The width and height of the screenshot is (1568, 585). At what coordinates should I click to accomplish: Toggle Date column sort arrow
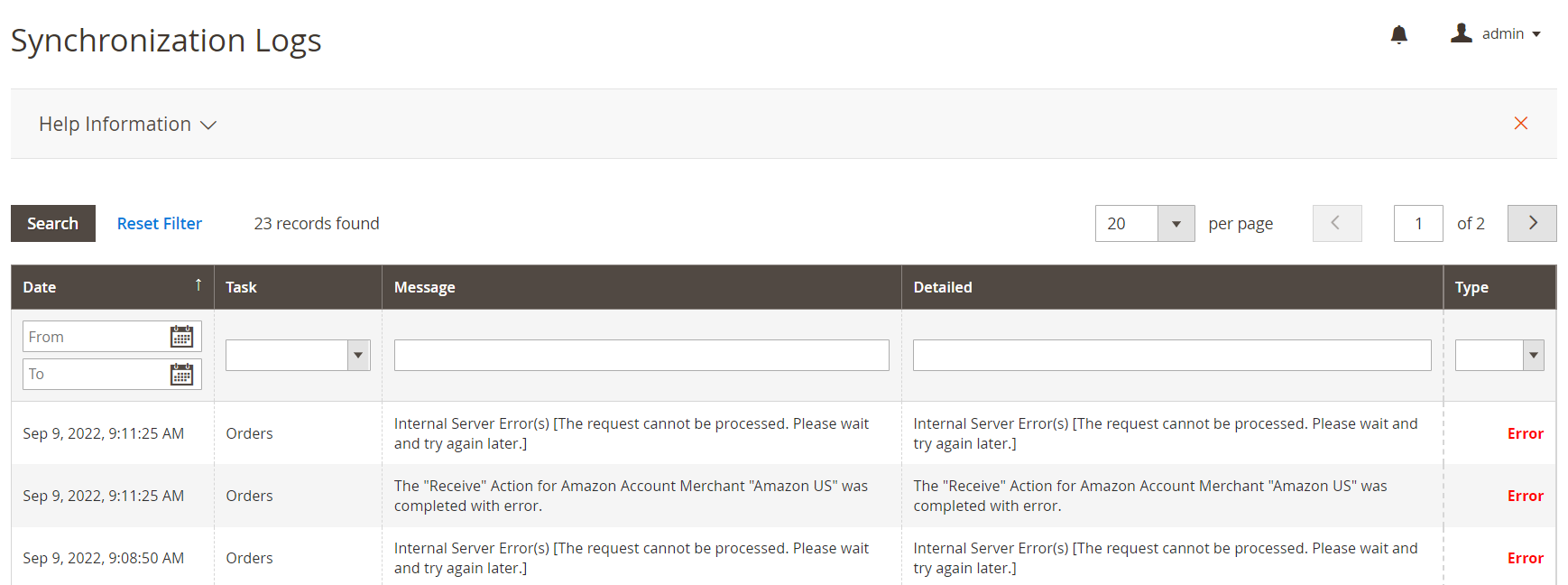click(x=198, y=285)
